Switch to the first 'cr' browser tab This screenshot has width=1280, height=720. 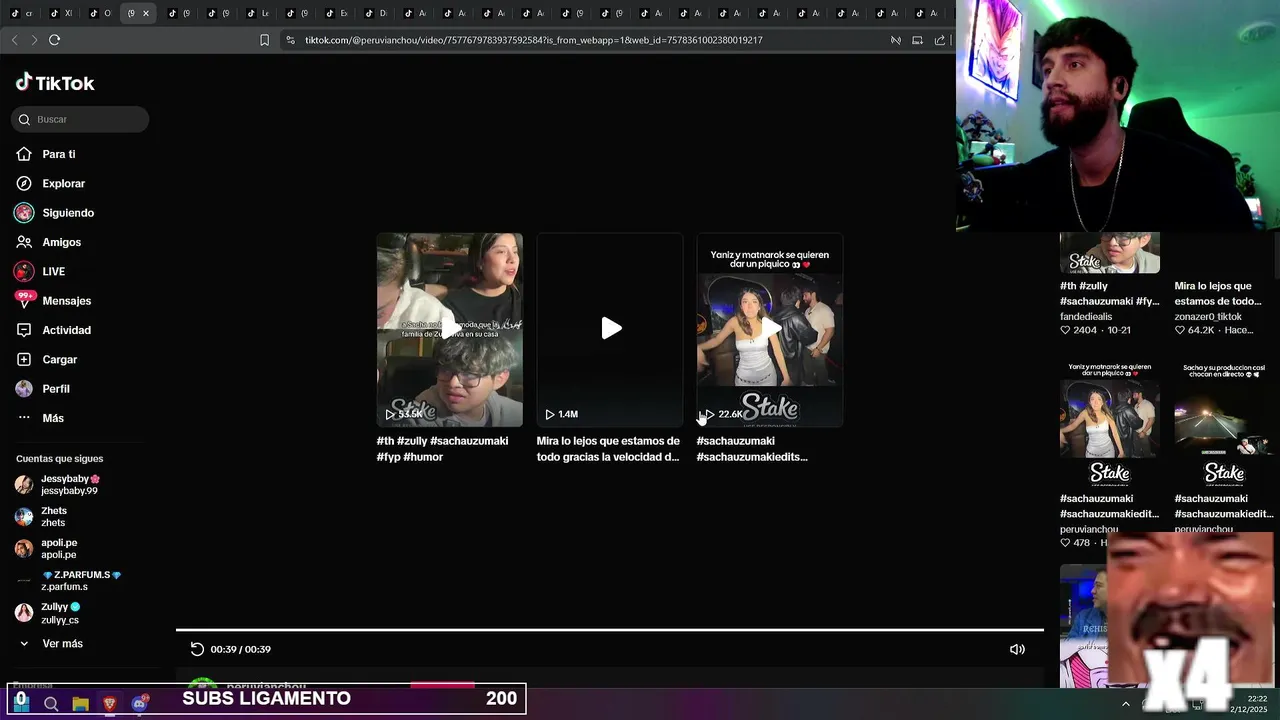tap(21, 13)
